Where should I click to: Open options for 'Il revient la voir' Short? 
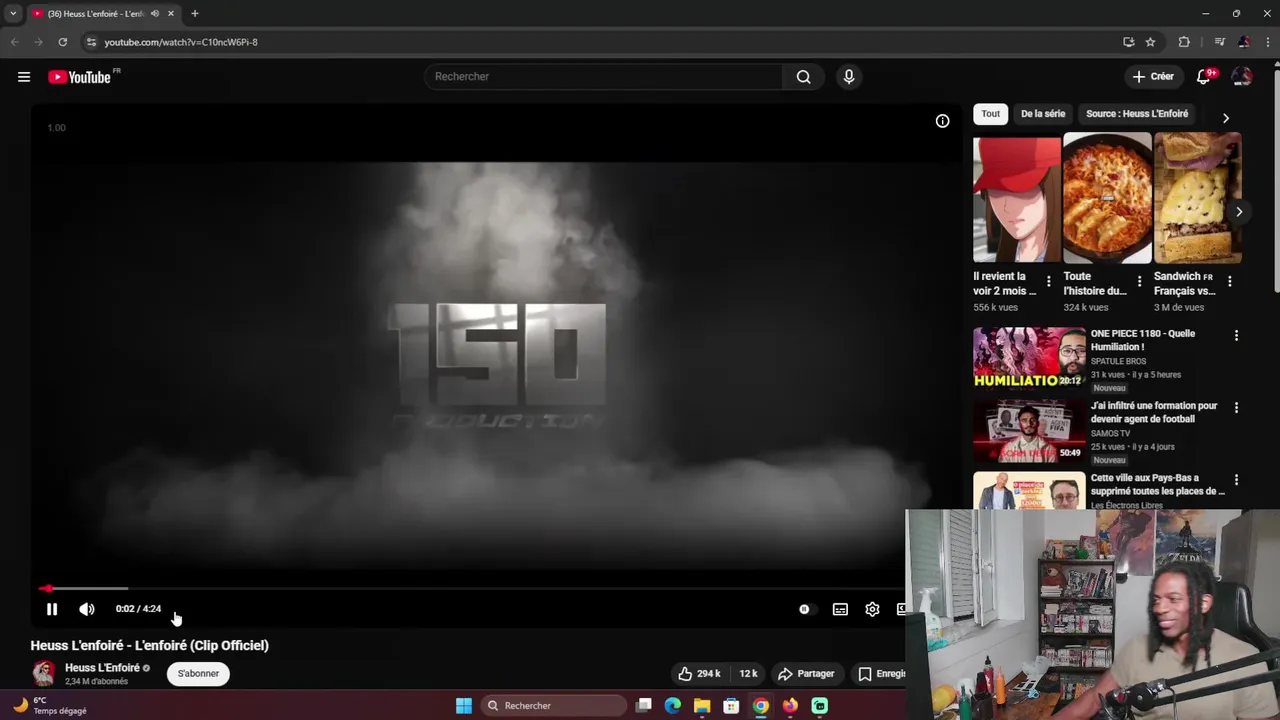tap(1048, 282)
